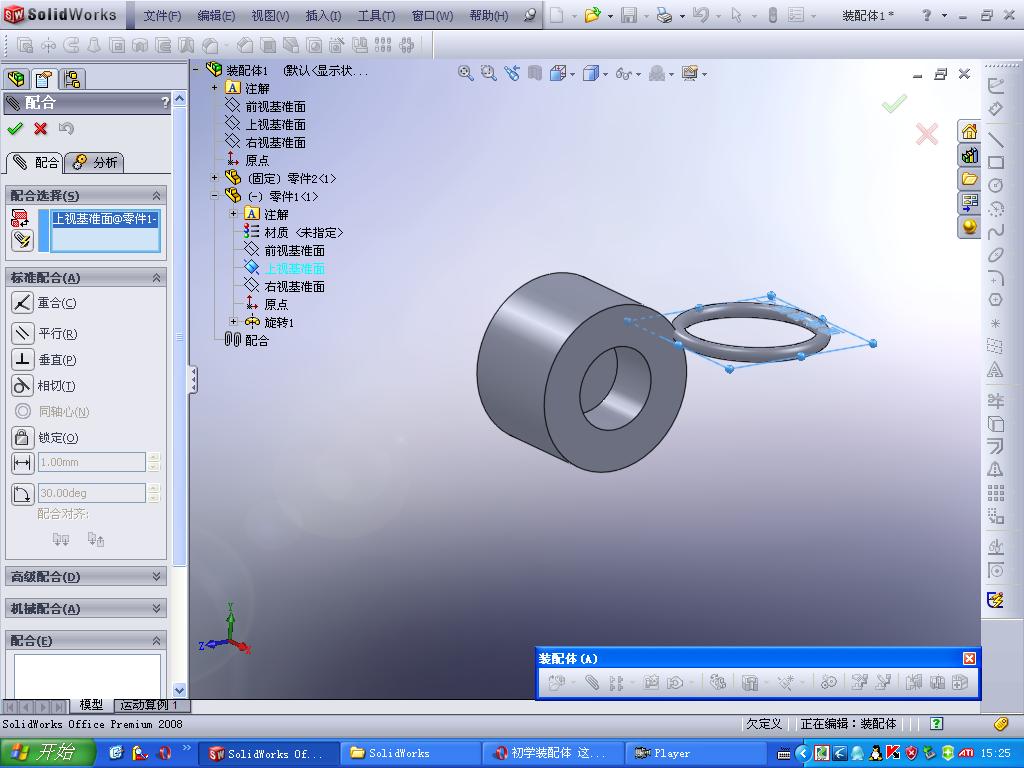Expand the 高级配合(D) section

coord(156,576)
